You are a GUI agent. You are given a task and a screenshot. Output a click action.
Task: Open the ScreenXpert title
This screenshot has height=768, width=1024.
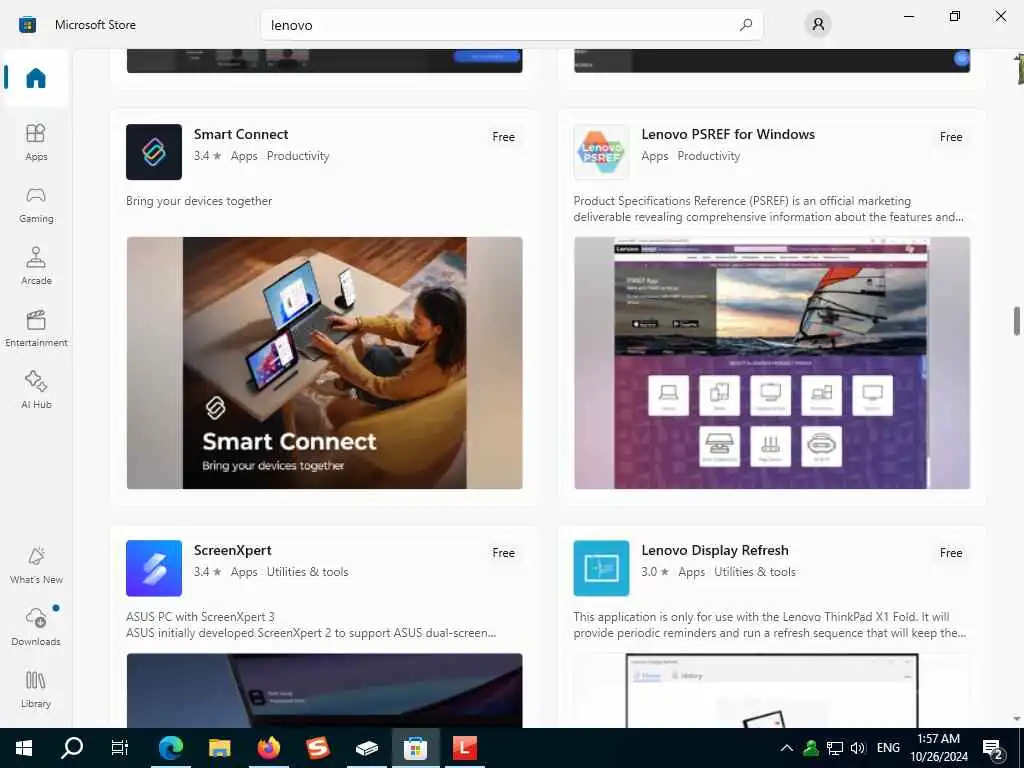point(232,550)
